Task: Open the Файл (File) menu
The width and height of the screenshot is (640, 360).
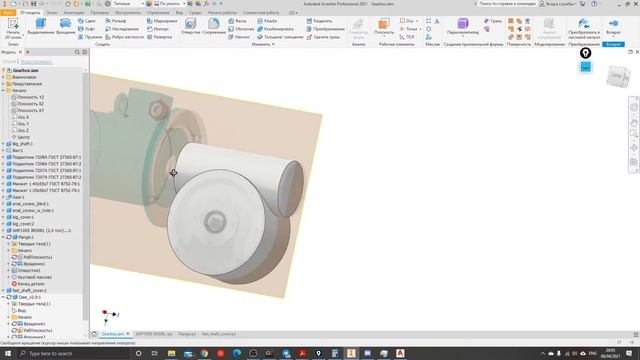Action: pos(8,13)
